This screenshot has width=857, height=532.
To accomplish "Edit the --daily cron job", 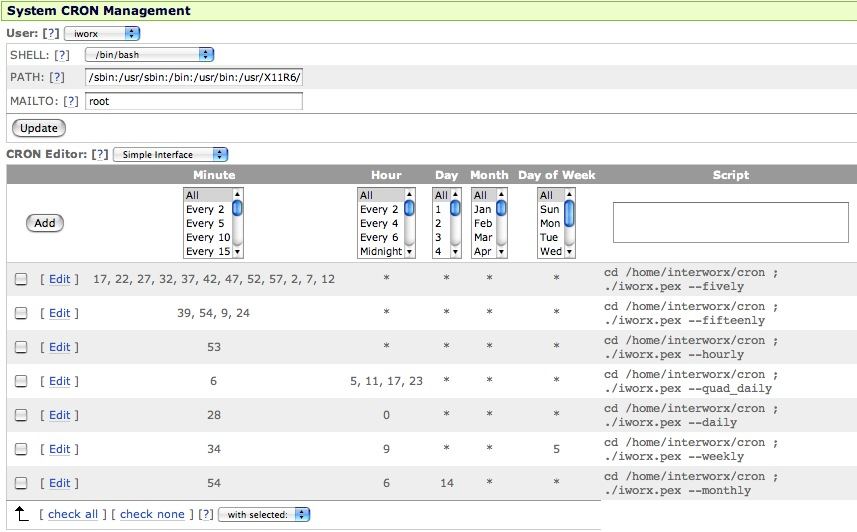I will pyautogui.click(x=60, y=415).
